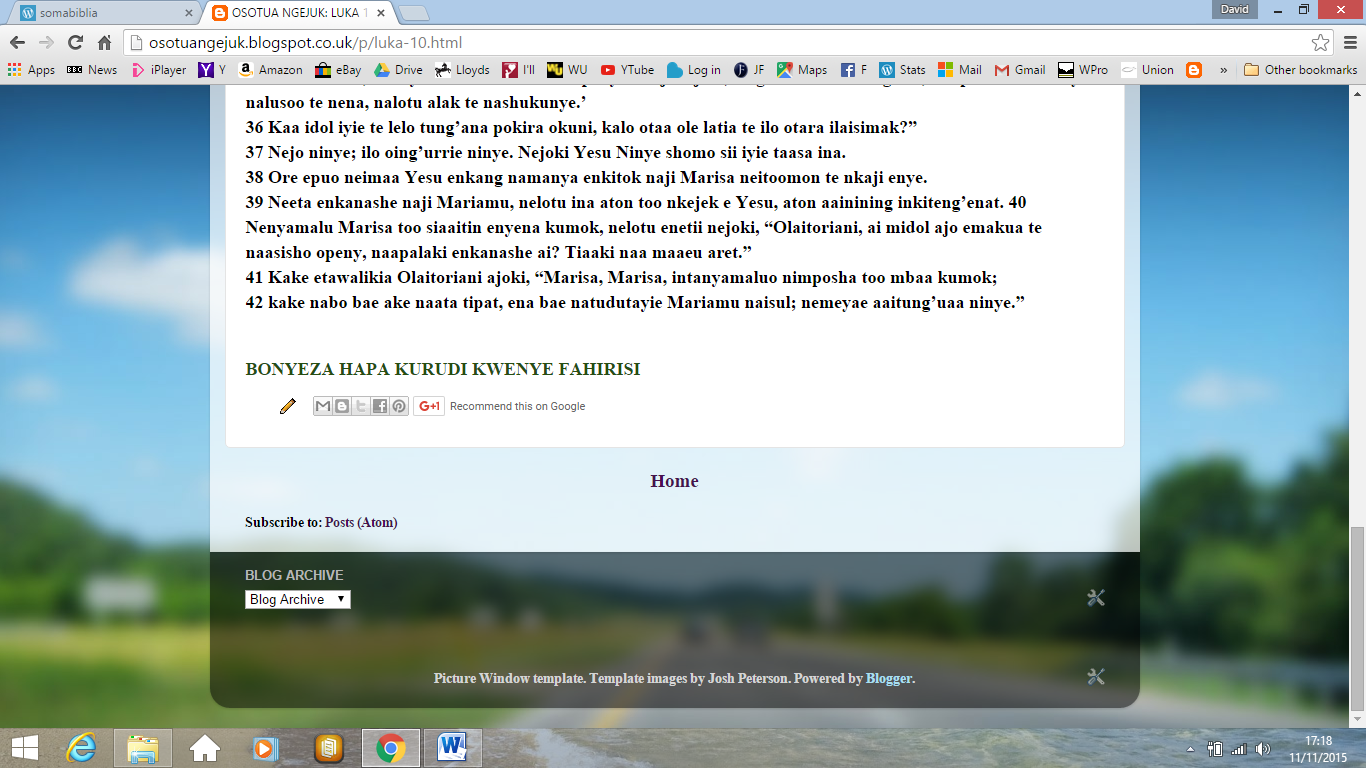The width and height of the screenshot is (1366, 768).
Task: Click BONYEZA HAPA KURUDI KWENYE FAHIRISI link
Action: point(442,370)
